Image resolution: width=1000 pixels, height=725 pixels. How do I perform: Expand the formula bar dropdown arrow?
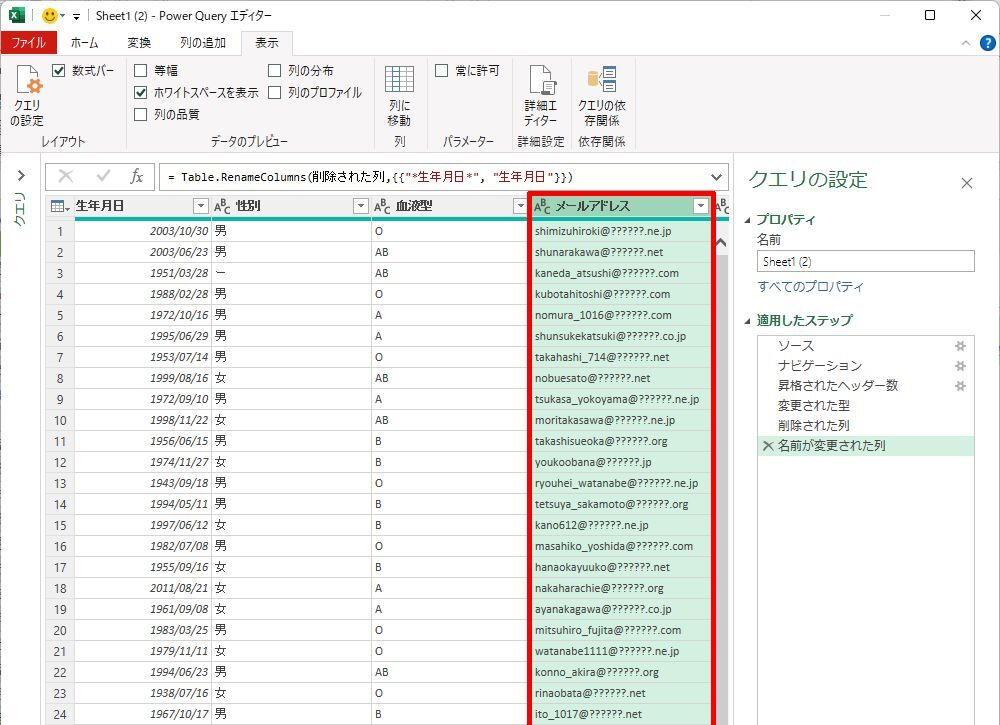click(x=716, y=176)
